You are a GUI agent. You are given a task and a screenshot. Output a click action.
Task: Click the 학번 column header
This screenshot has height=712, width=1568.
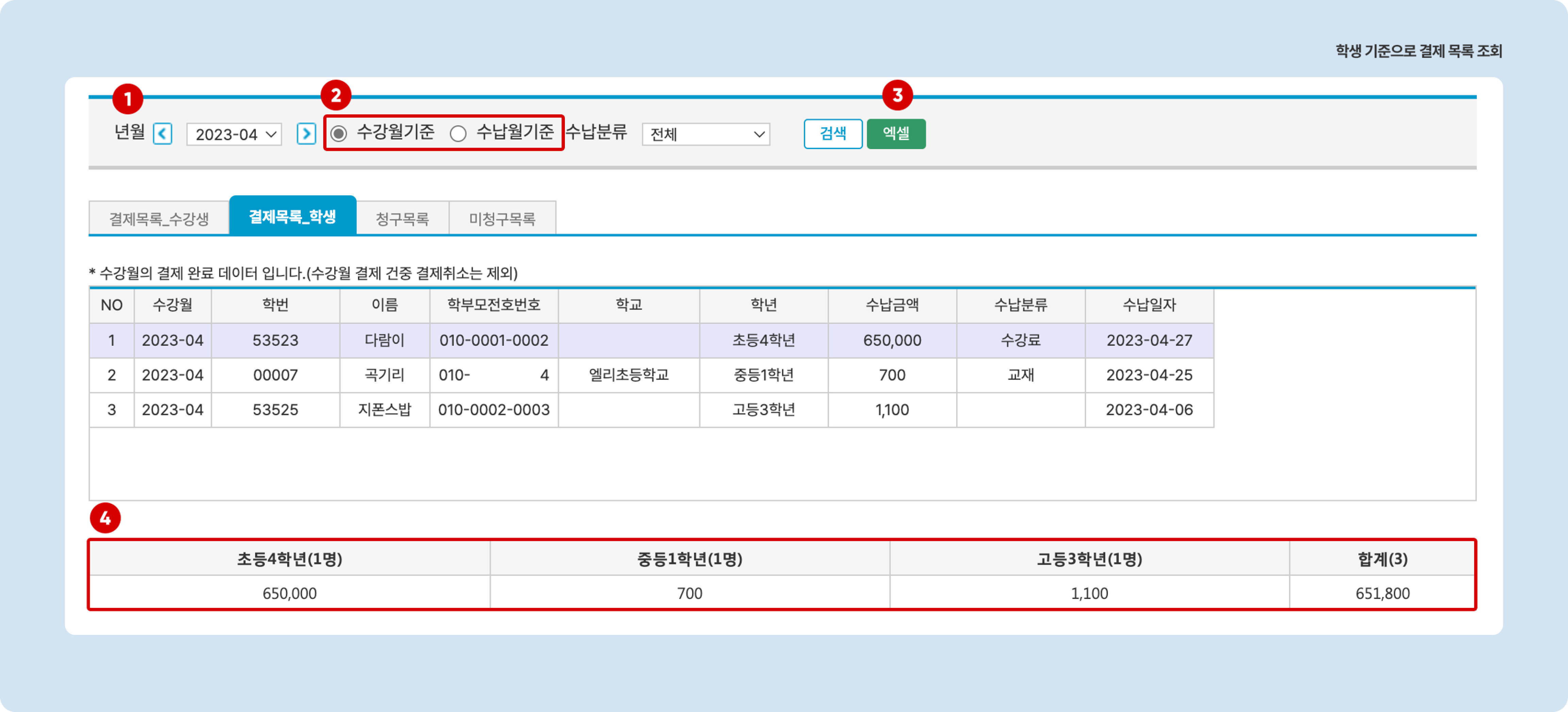tap(275, 305)
